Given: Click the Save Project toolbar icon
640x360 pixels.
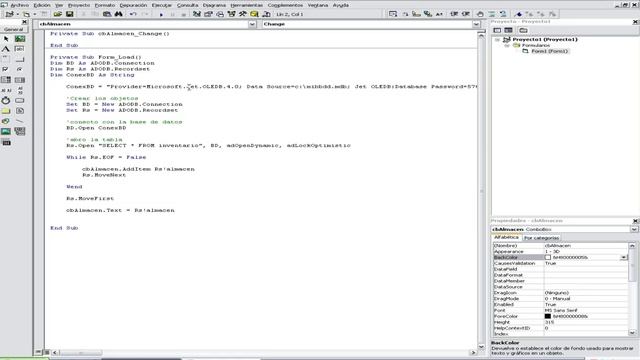Looking at the screenshot, I should pyautogui.click(x=69, y=14).
